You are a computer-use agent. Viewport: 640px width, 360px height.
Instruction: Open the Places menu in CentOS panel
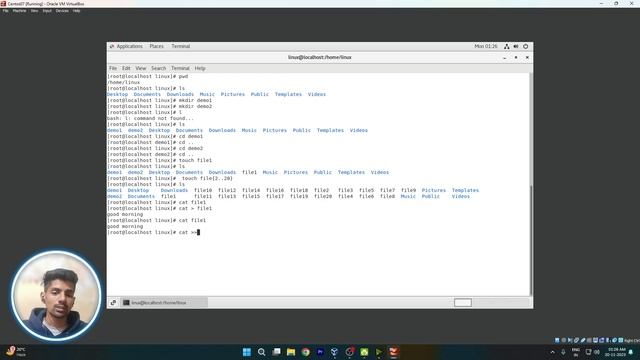(156, 47)
